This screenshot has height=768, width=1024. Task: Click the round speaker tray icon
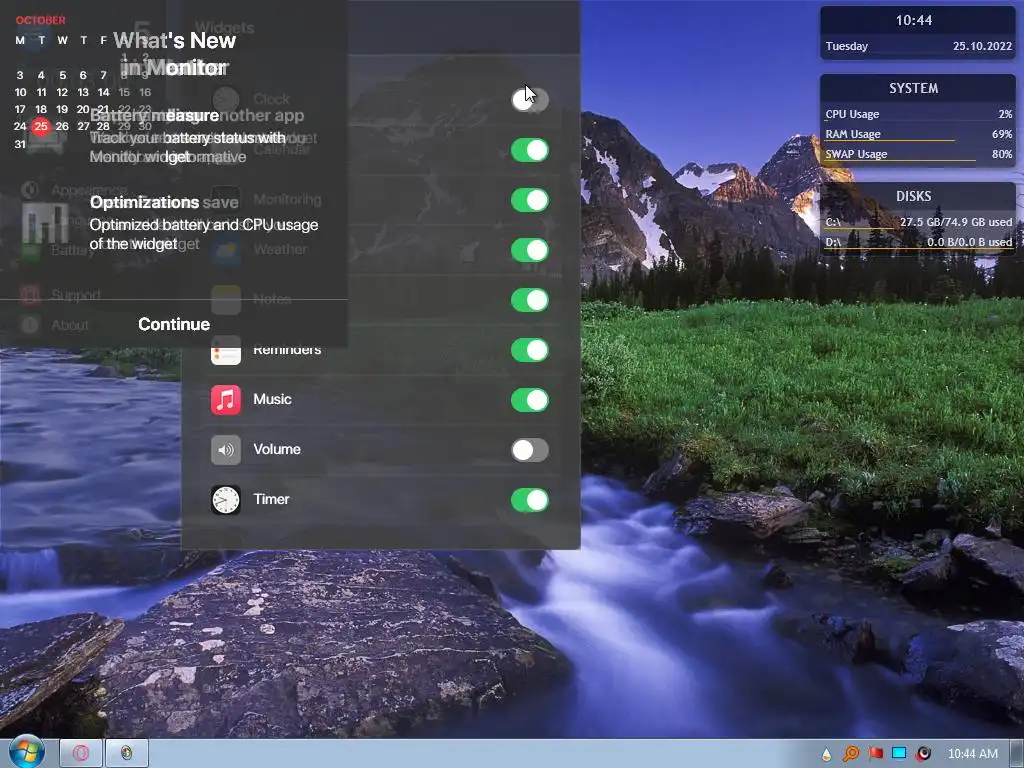[x=923, y=754]
